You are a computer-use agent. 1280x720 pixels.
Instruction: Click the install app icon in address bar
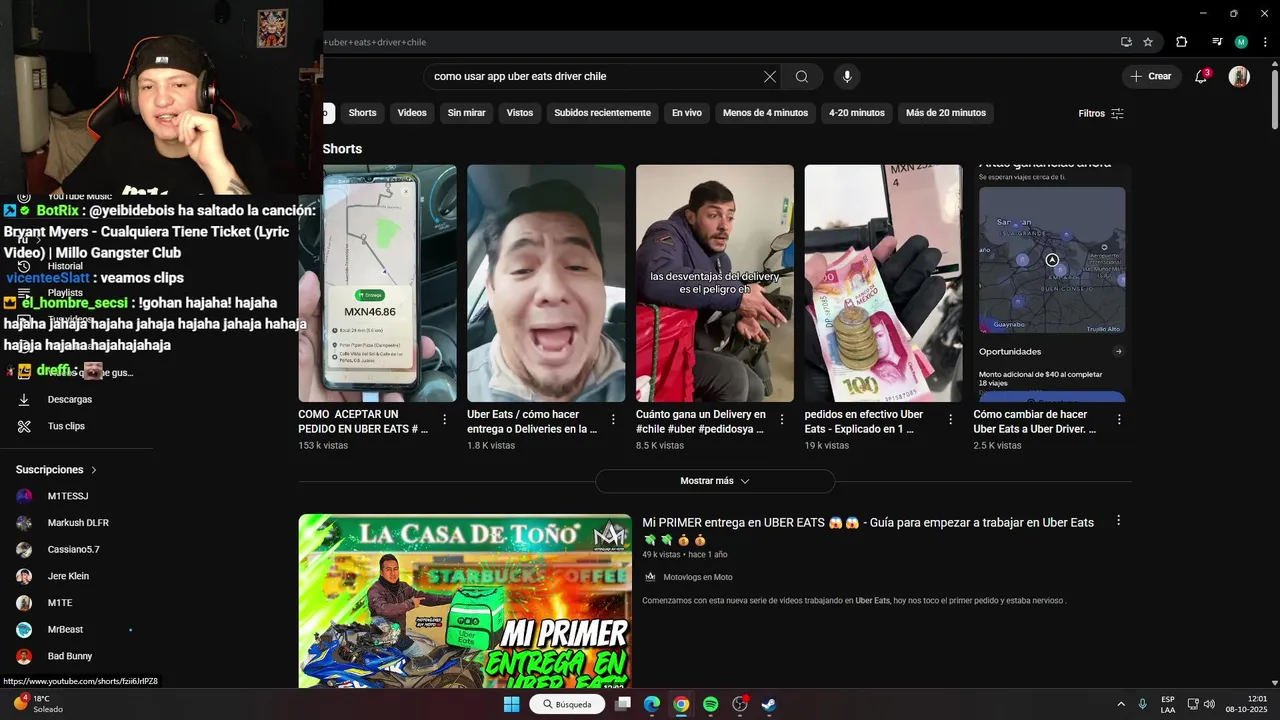pyautogui.click(x=1126, y=42)
